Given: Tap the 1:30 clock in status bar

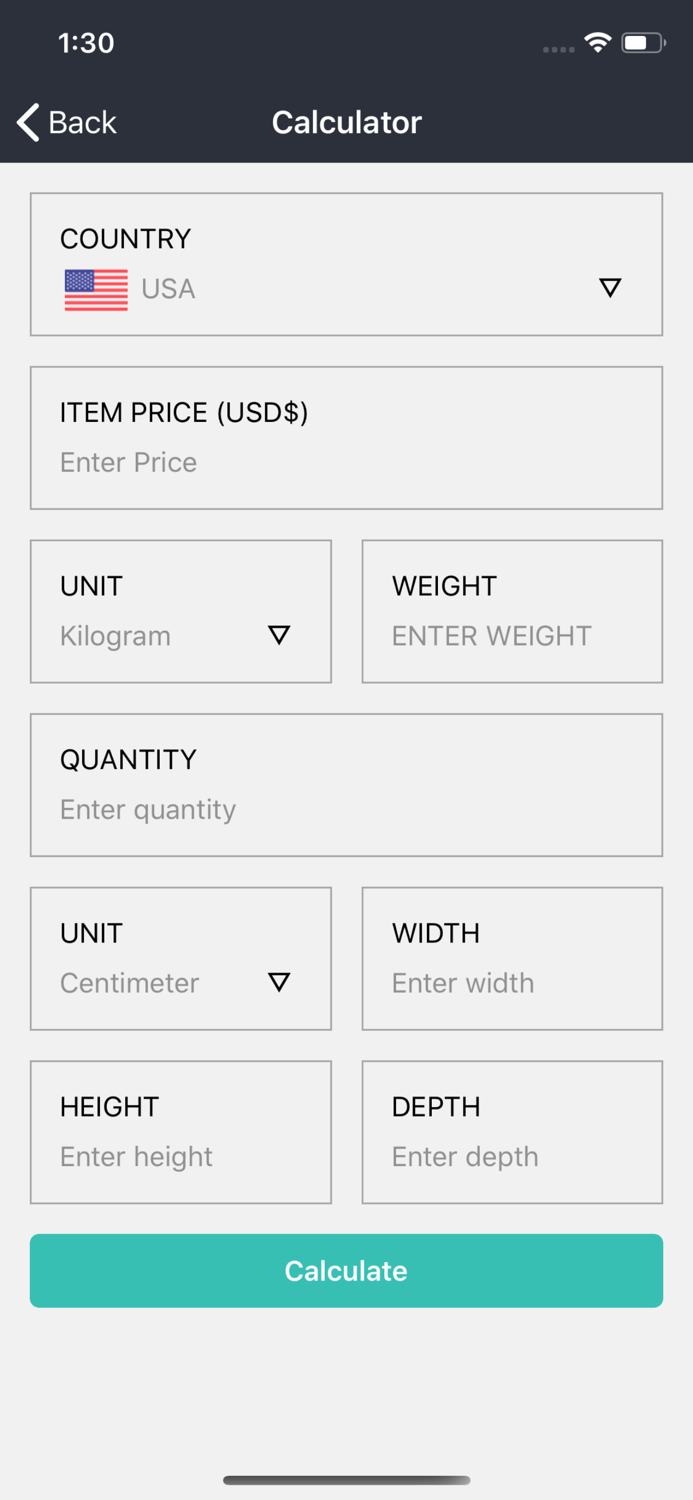Looking at the screenshot, I should (86, 43).
